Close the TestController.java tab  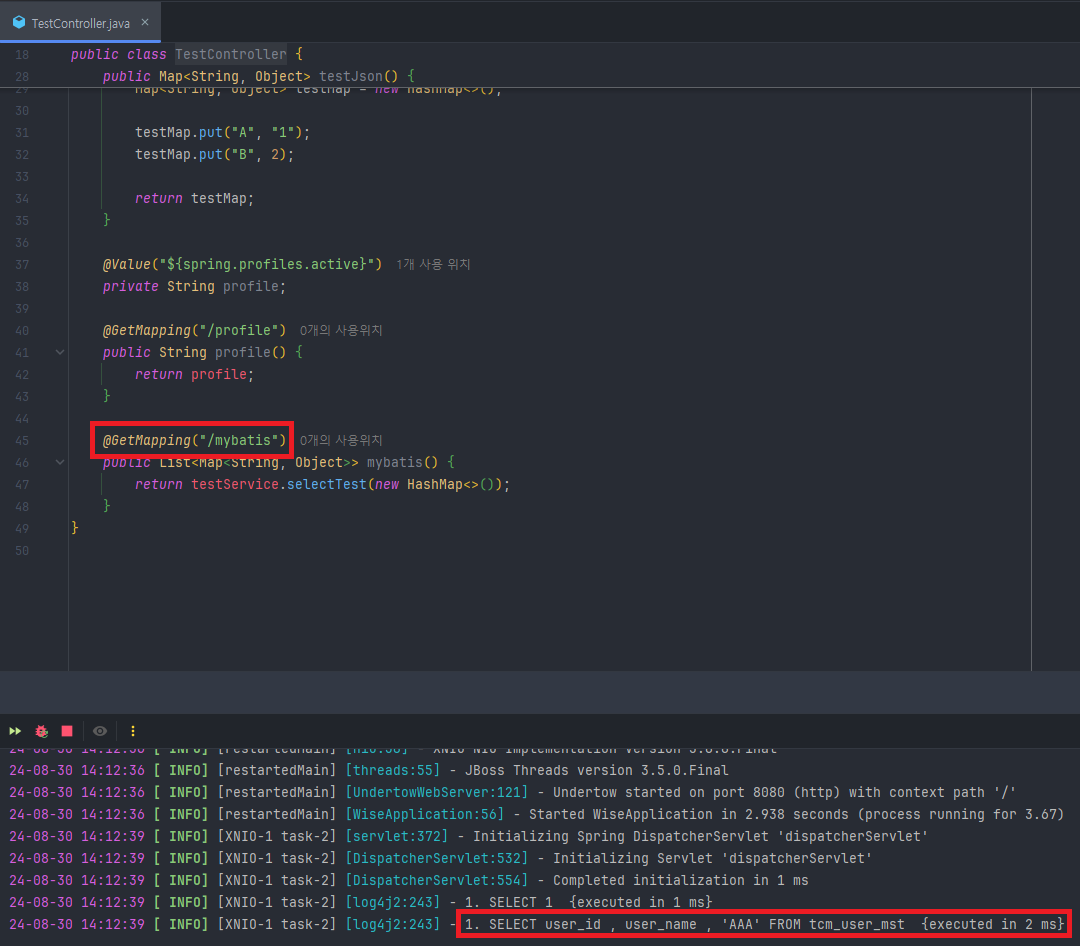pos(145,22)
